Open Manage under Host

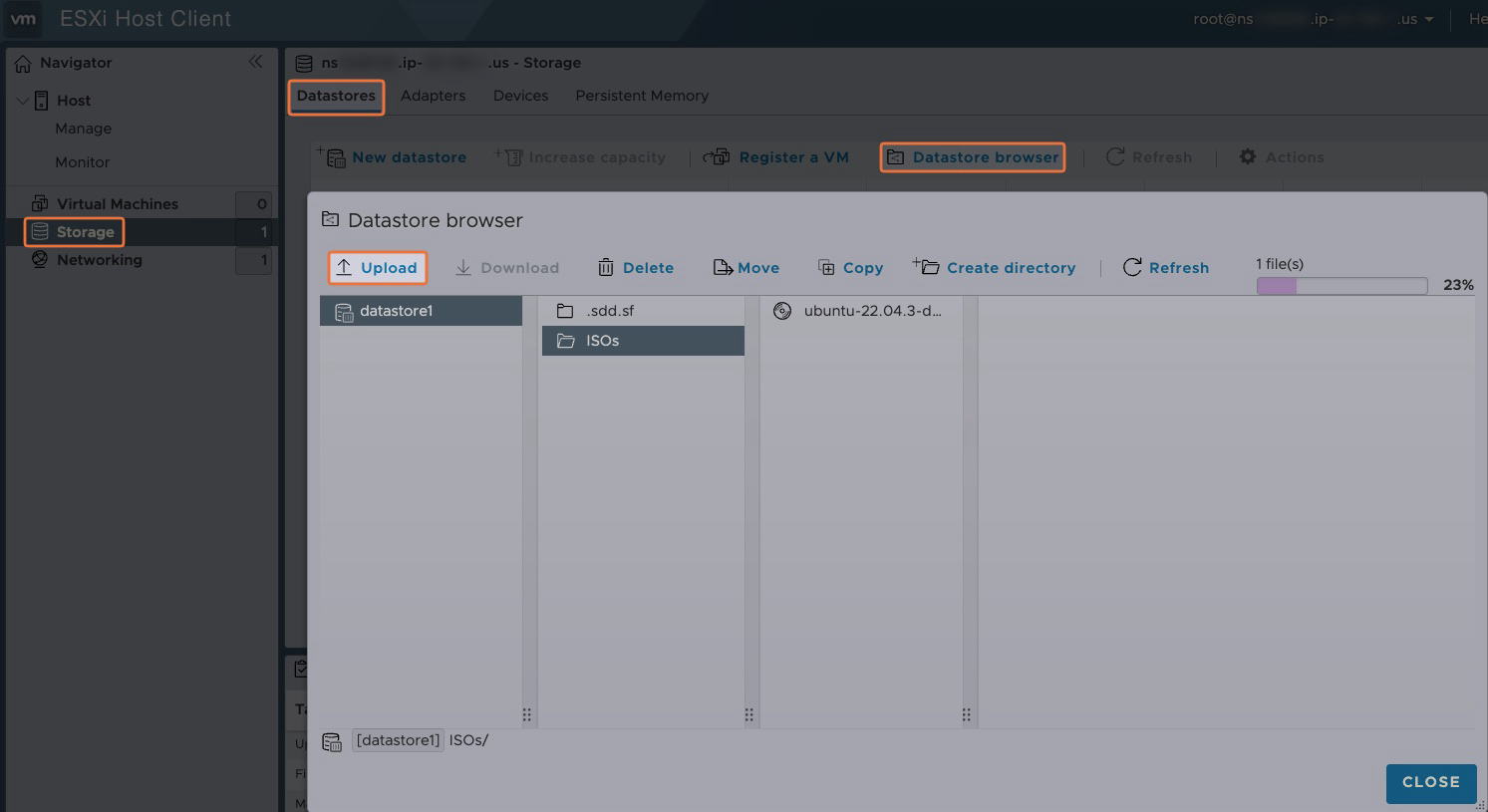[84, 129]
